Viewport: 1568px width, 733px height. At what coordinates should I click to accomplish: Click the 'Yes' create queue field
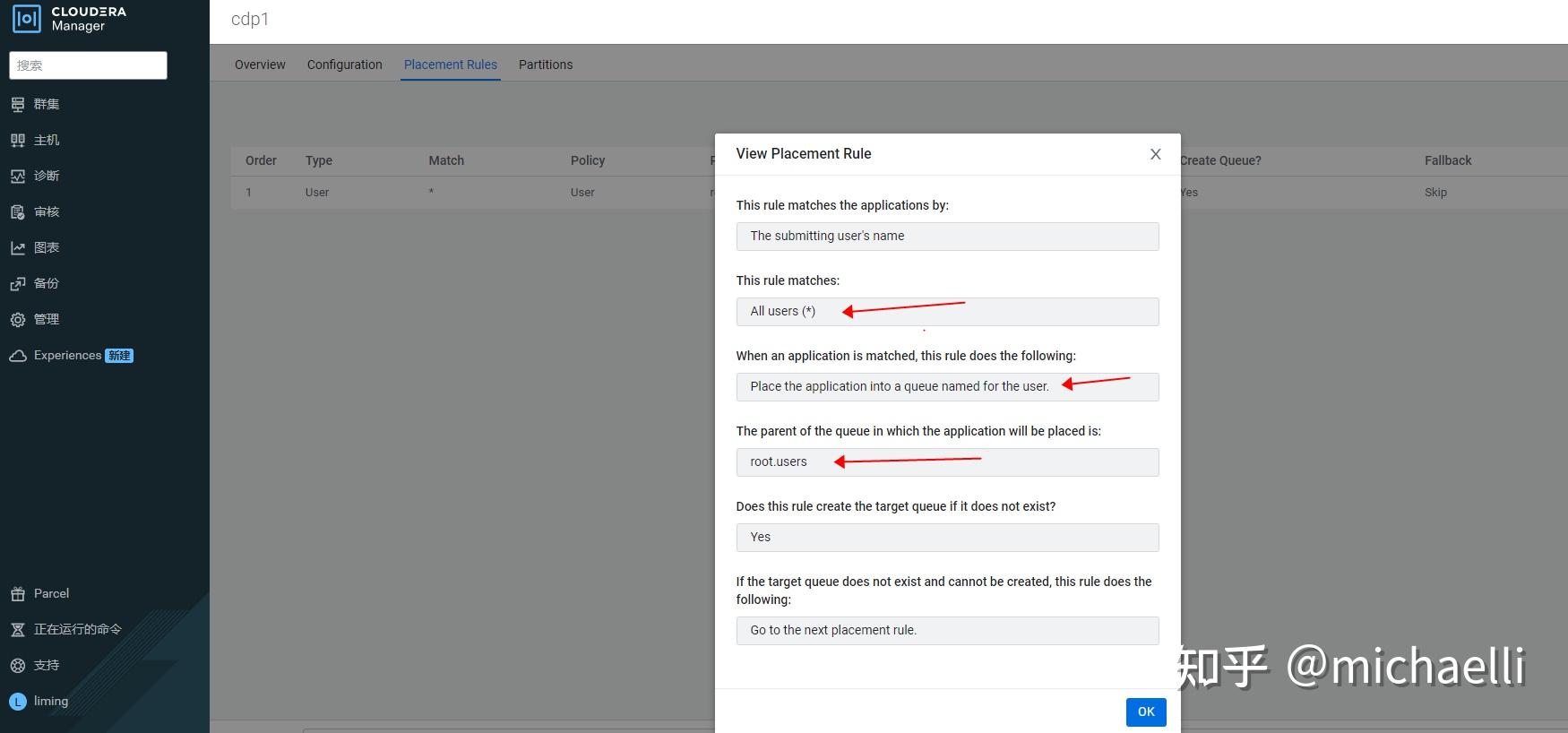(947, 538)
